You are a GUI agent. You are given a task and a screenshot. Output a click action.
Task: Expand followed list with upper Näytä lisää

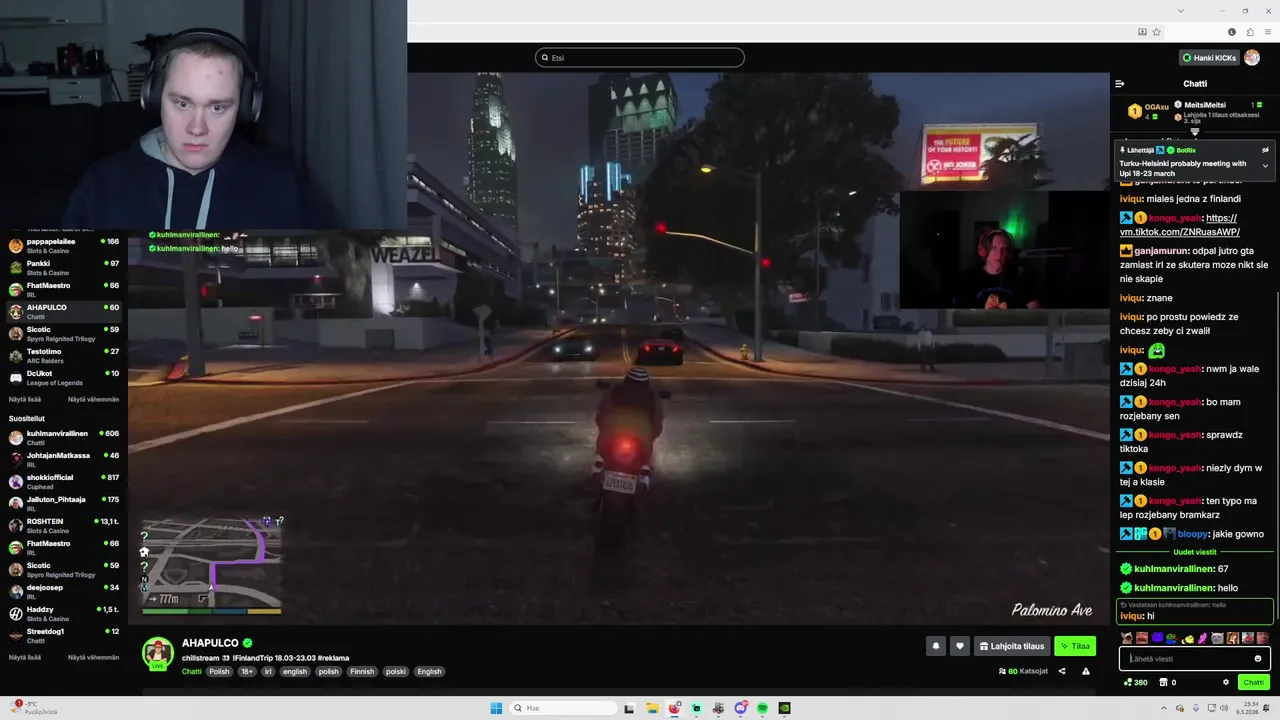pyautogui.click(x=23, y=399)
